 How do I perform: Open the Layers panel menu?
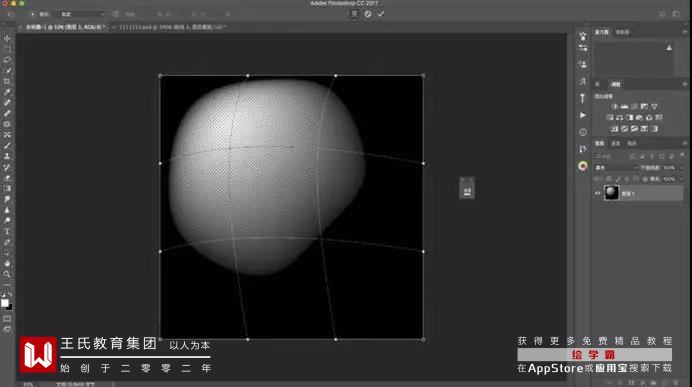(x=684, y=143)
